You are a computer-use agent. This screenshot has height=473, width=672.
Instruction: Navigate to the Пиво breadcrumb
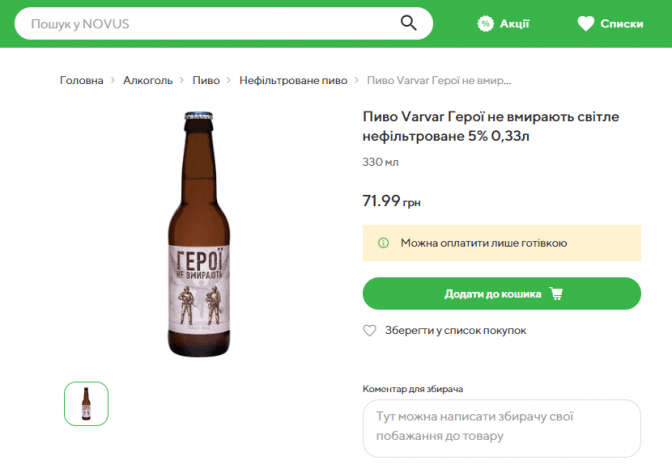[206, 80]
